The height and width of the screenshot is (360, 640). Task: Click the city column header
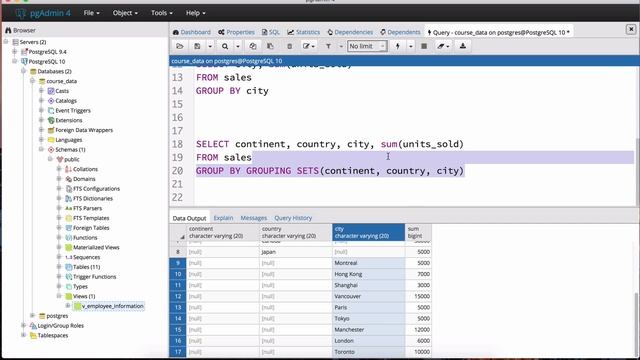(369, 232)
